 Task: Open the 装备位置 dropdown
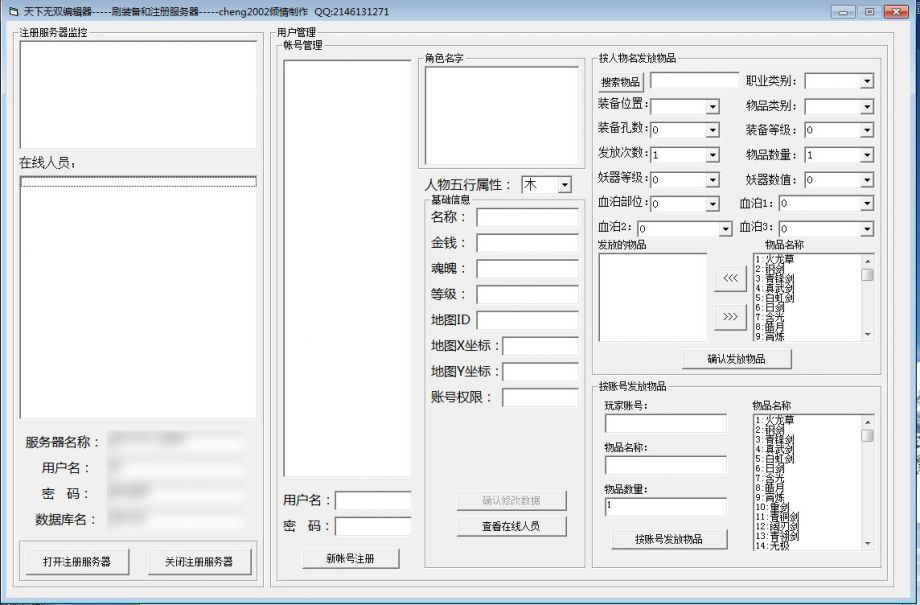point(712,106)
